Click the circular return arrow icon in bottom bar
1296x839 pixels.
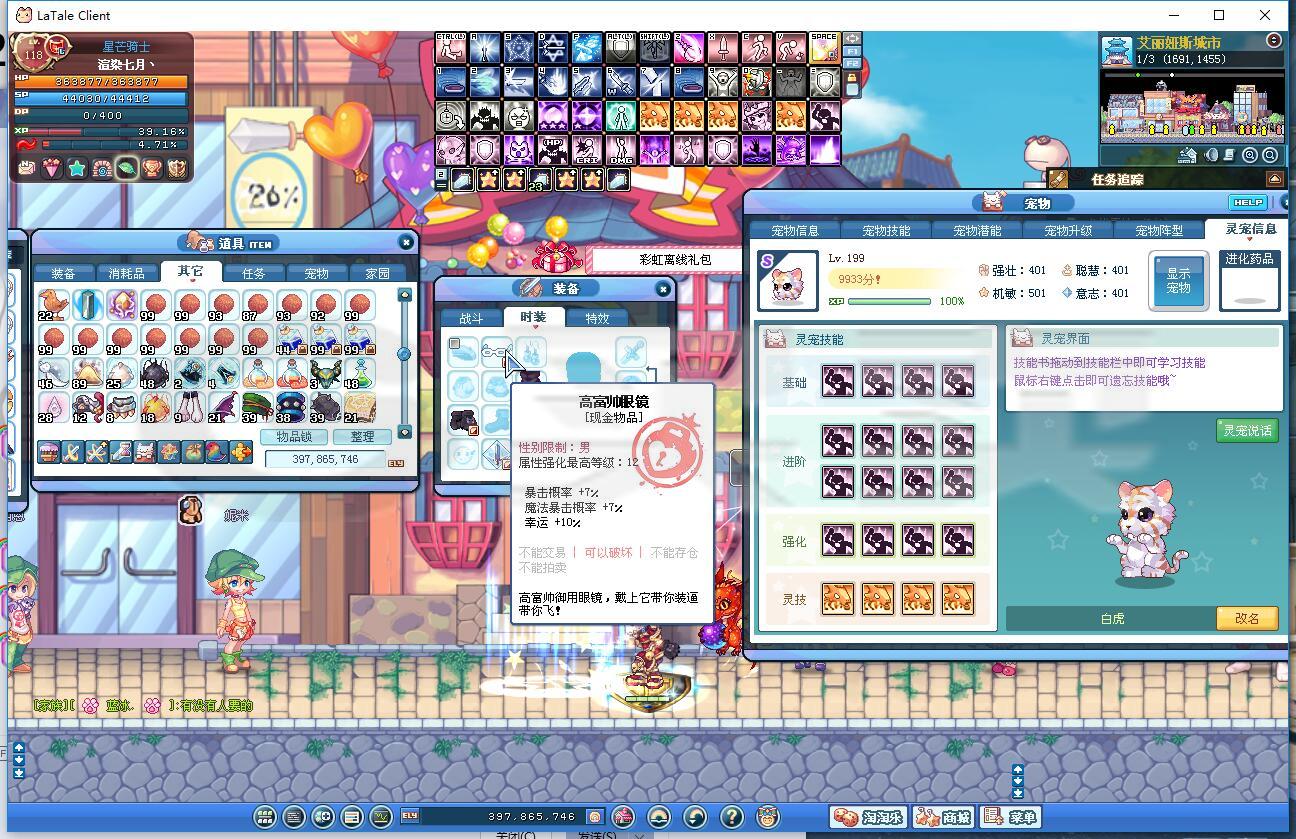695,817
